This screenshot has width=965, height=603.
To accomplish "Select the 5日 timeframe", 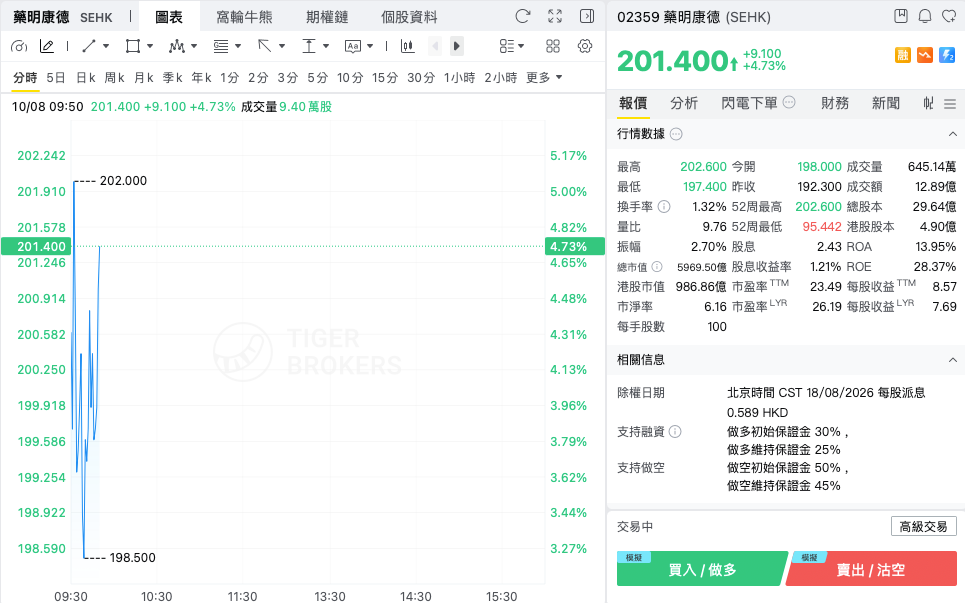I will tap(55, 78).
